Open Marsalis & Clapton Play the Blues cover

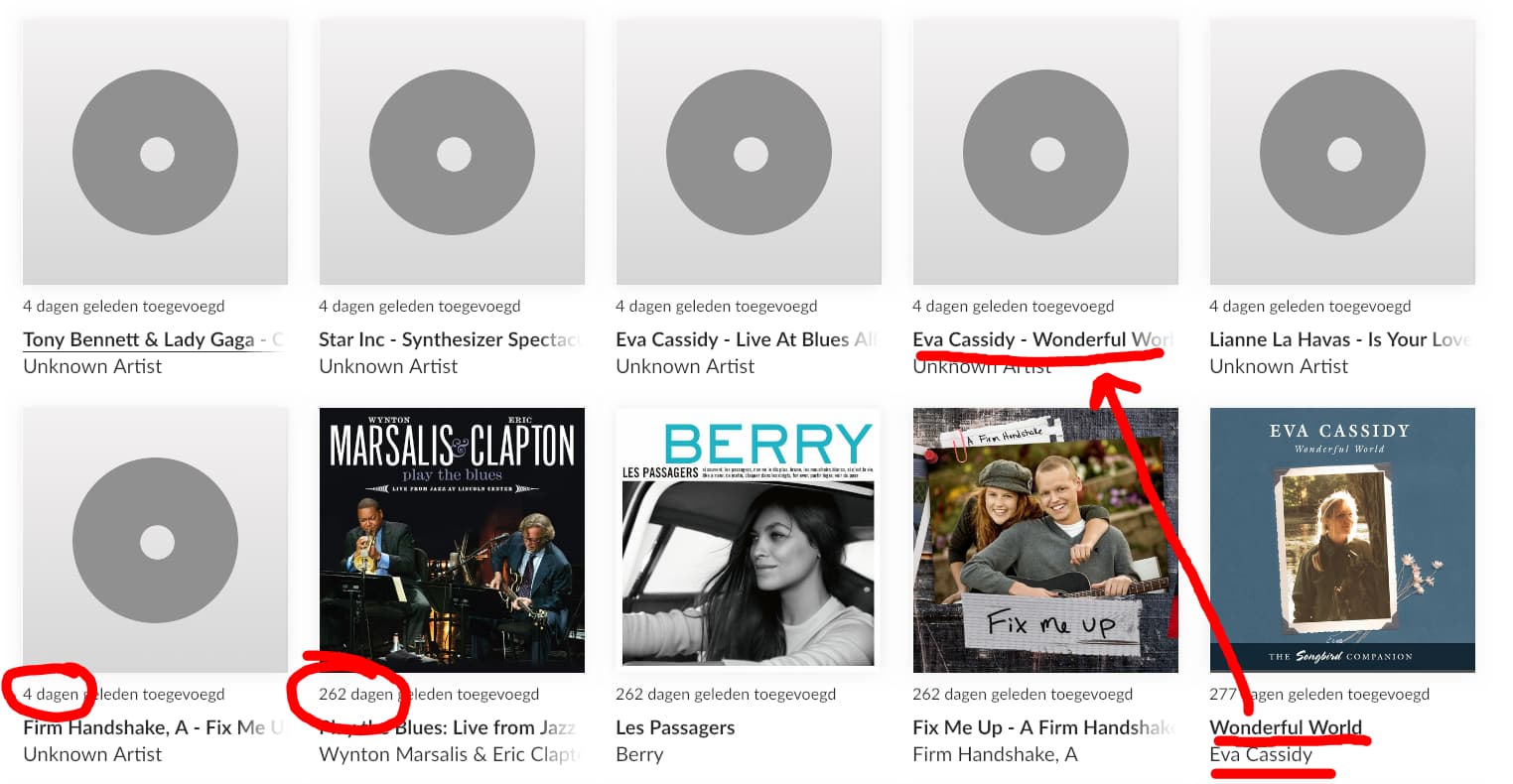pyautogui.click(x=452, y=540)
